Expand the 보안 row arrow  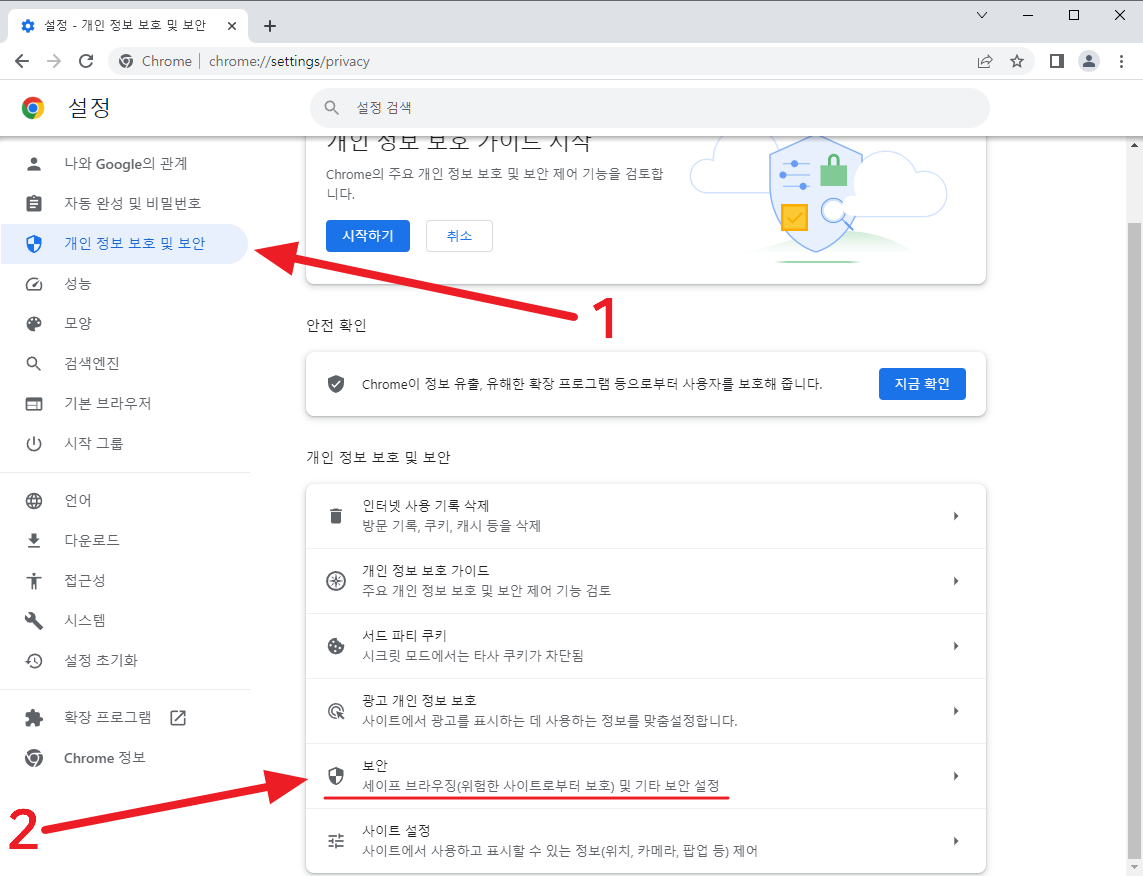coord(956,776)
